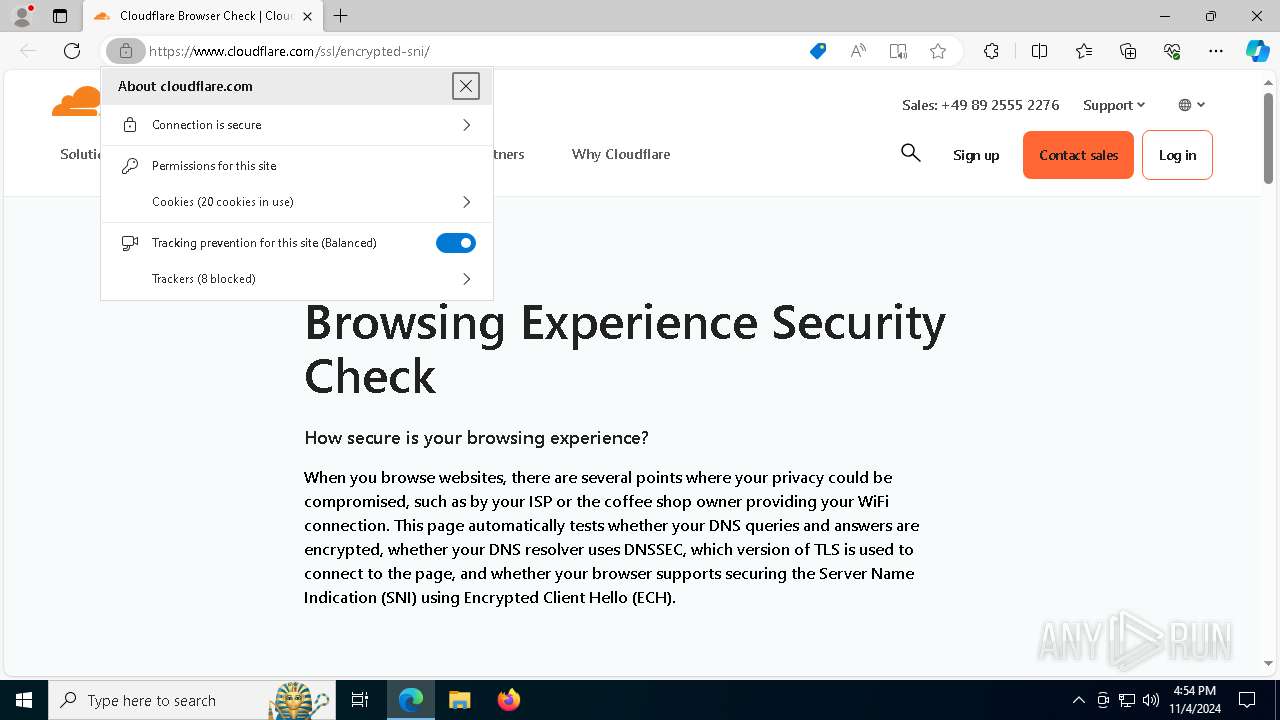
Task: Open Why Cloudflare menu
Action: click(621, 154)
